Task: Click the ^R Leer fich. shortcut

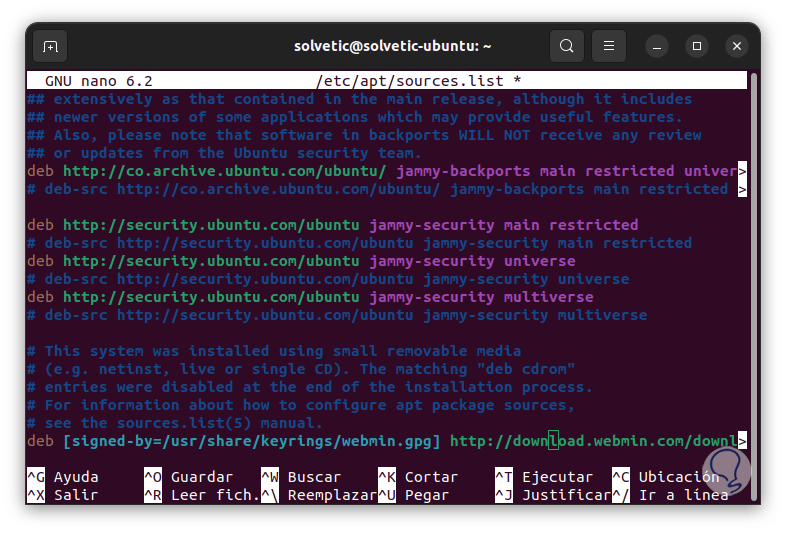Action: click(202, 495)
